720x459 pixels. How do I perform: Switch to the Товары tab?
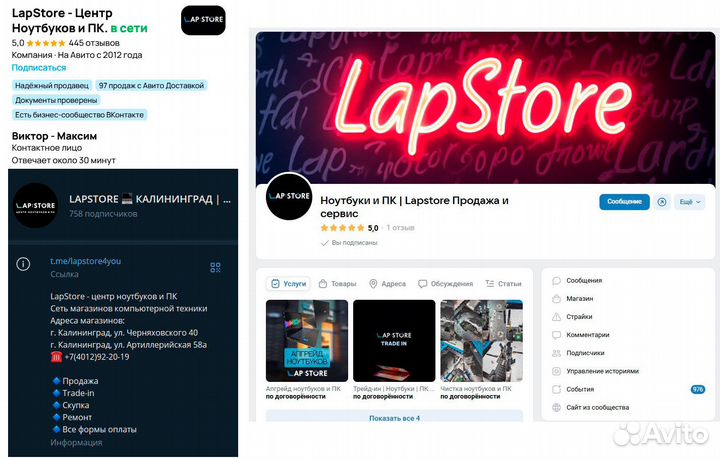tap(338, 284)
